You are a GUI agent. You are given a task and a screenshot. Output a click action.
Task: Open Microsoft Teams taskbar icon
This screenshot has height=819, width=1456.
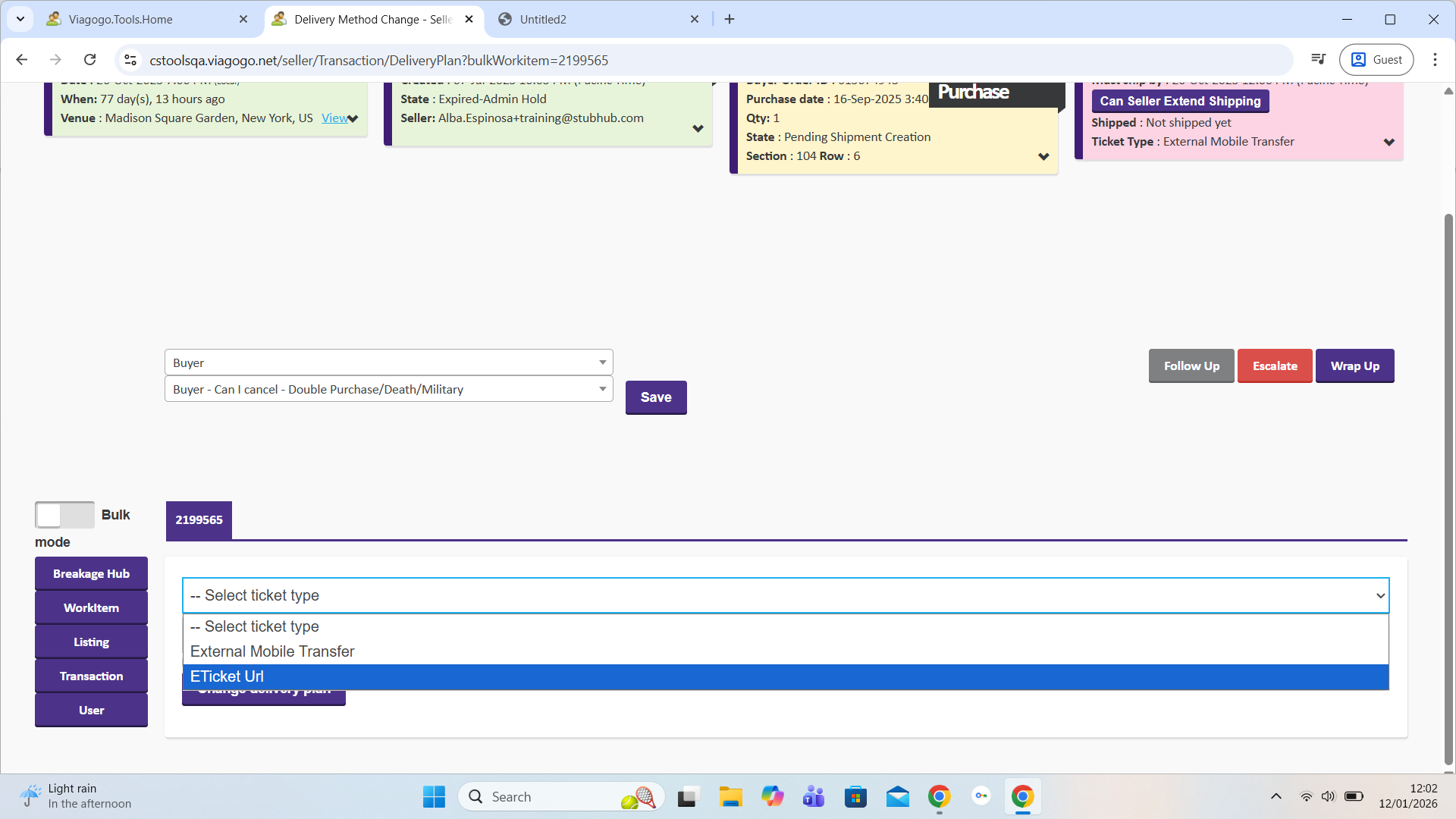point(814,797)
